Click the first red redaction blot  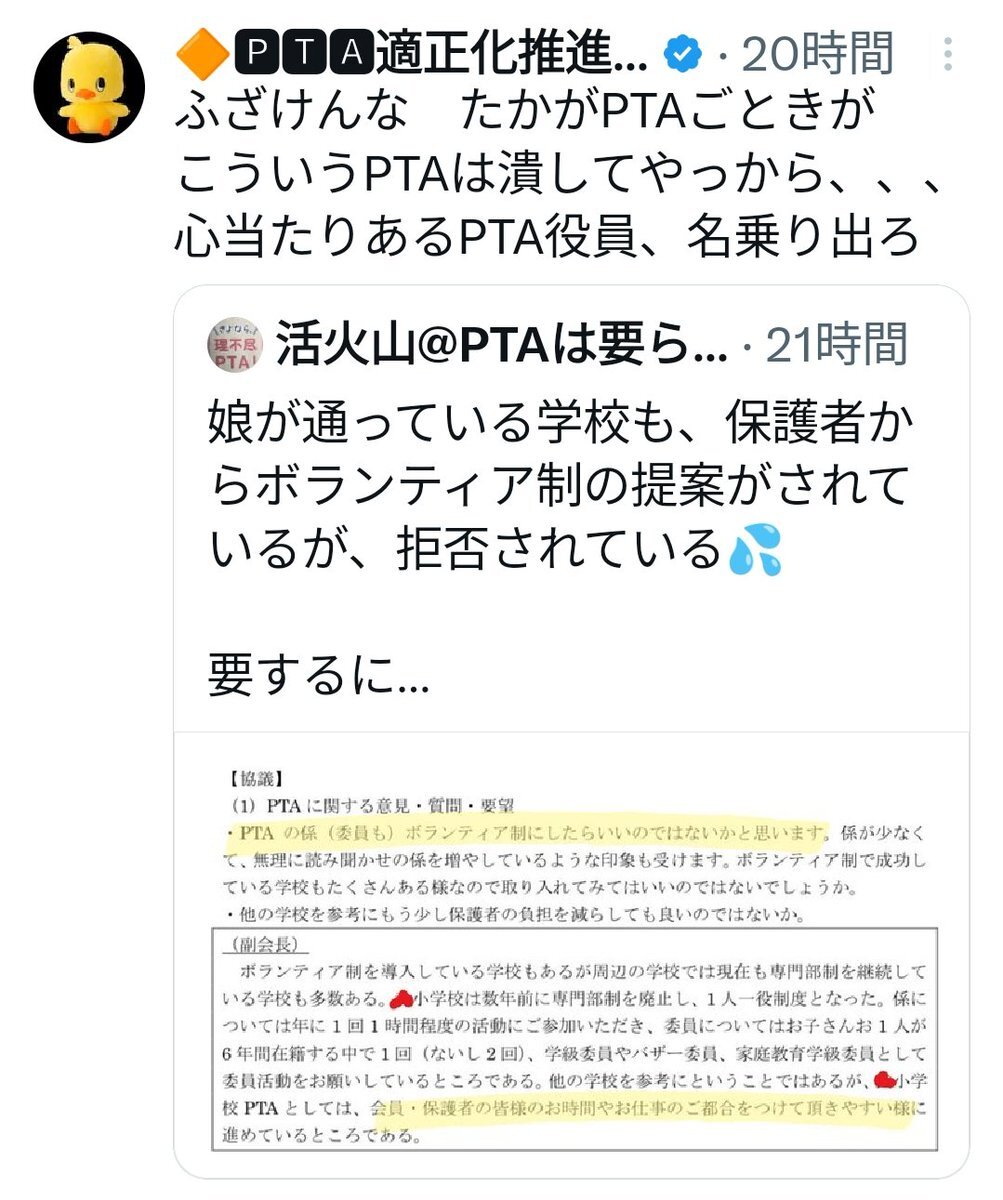(401, 997)
